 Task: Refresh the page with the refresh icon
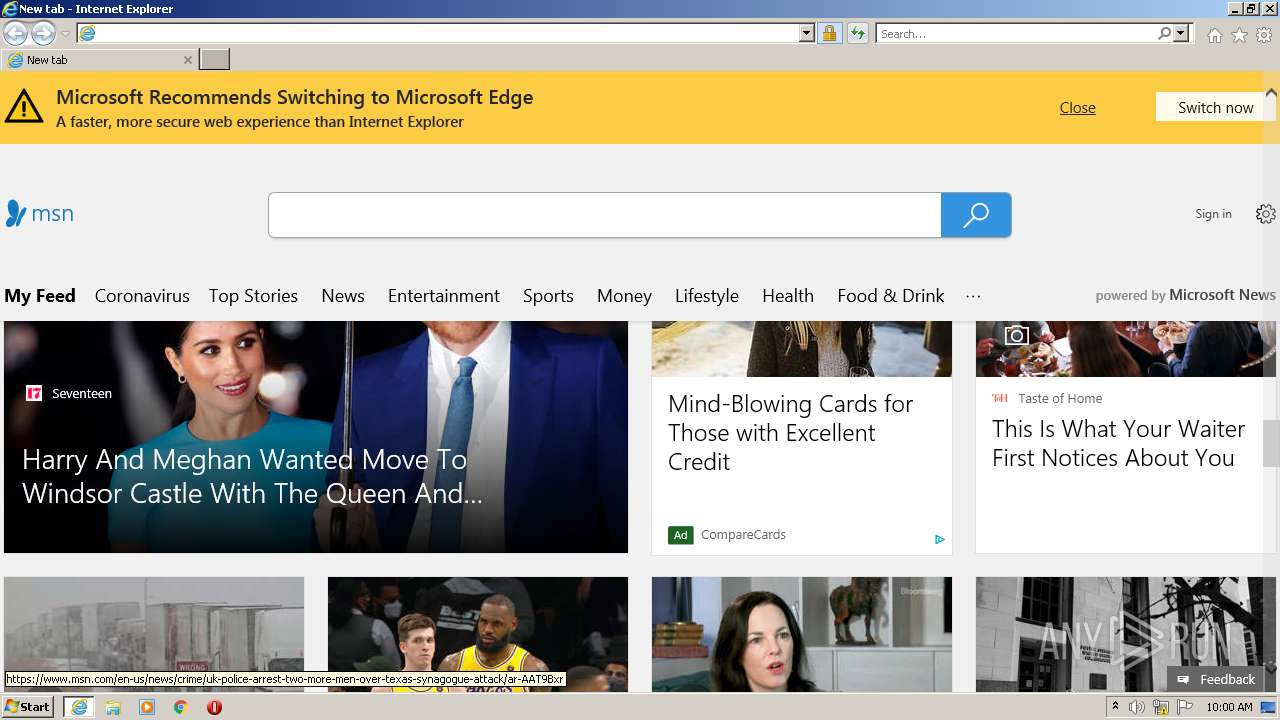(857, 33)
